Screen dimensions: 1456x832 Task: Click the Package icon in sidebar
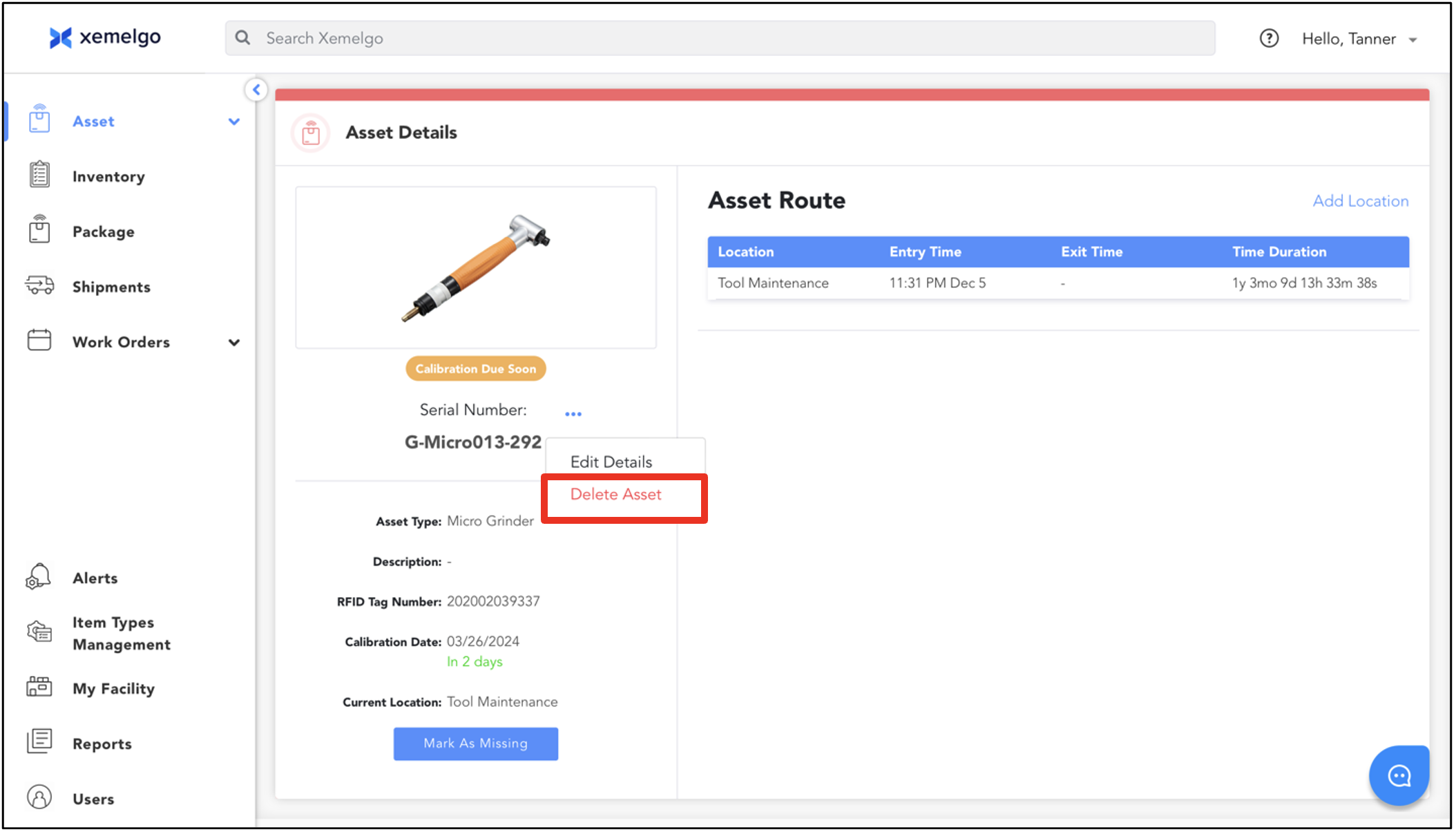coord(39,229)
